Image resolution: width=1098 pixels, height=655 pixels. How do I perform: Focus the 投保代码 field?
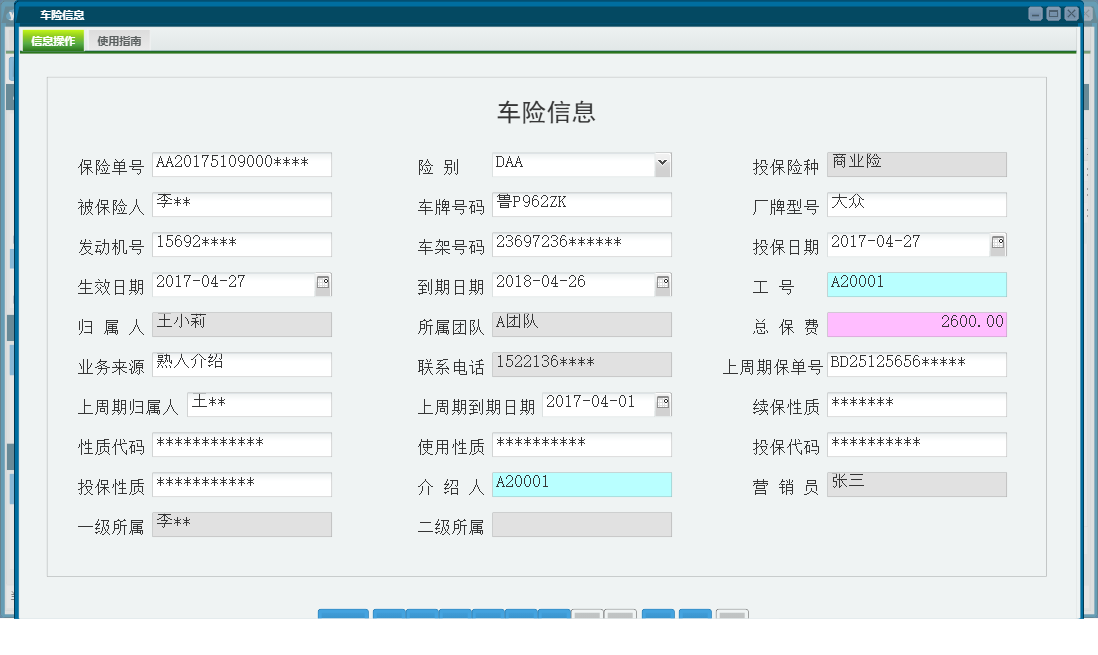[917, 444]
